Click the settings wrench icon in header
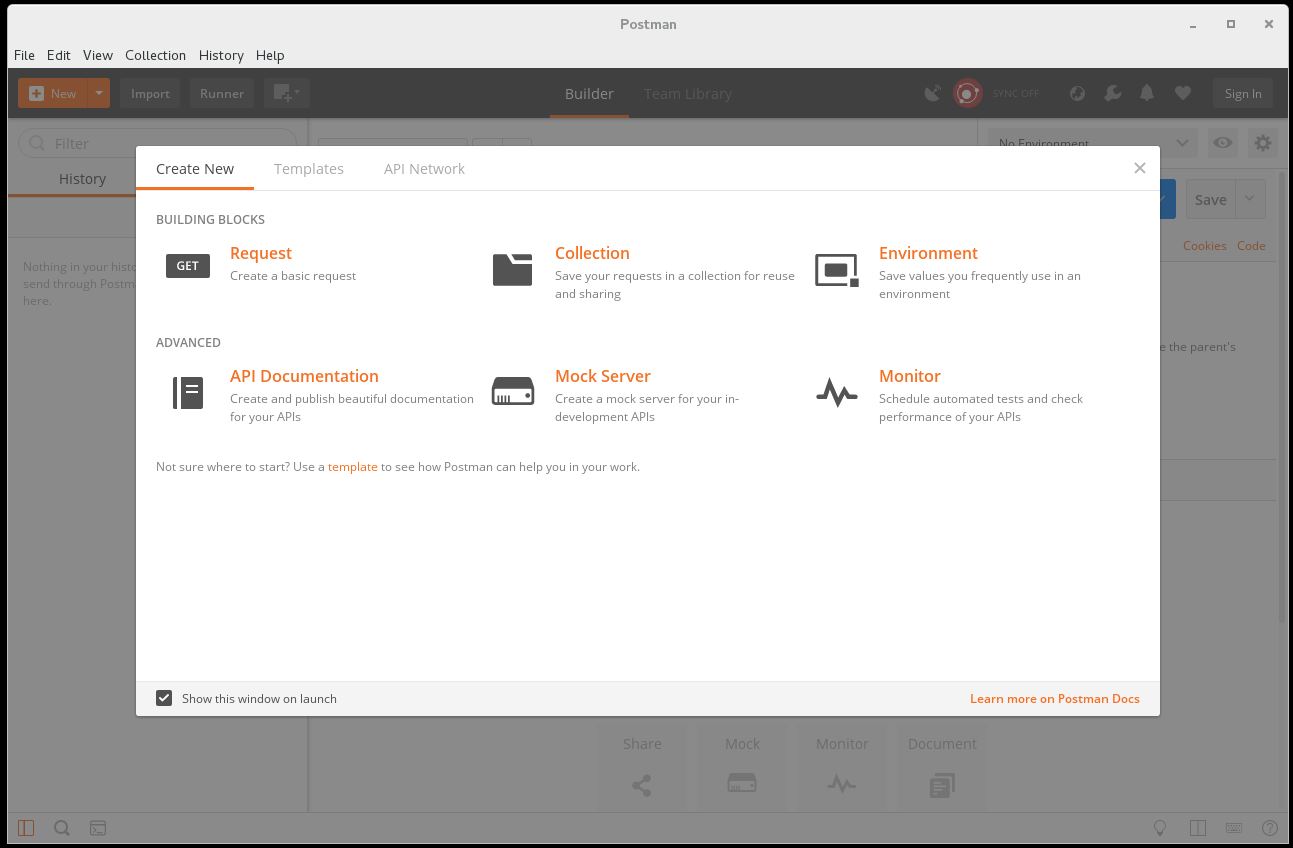Viewport: 1293px width, 848px height. point(1112,93)
